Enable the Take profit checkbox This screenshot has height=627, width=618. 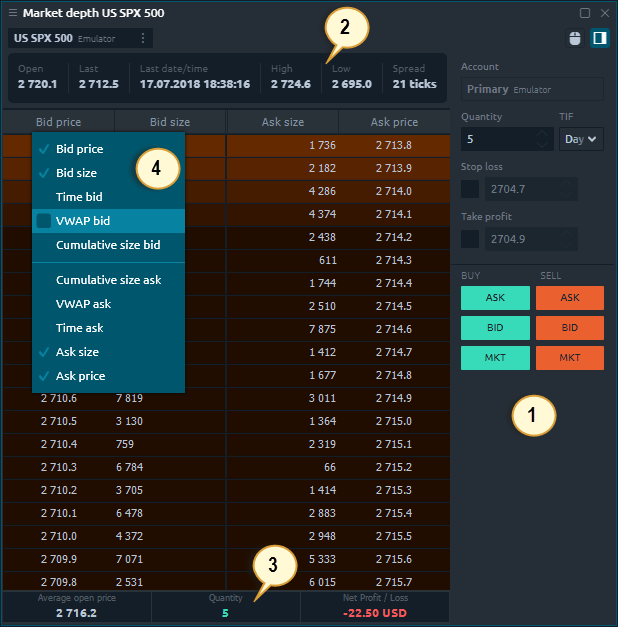[469, 239]
